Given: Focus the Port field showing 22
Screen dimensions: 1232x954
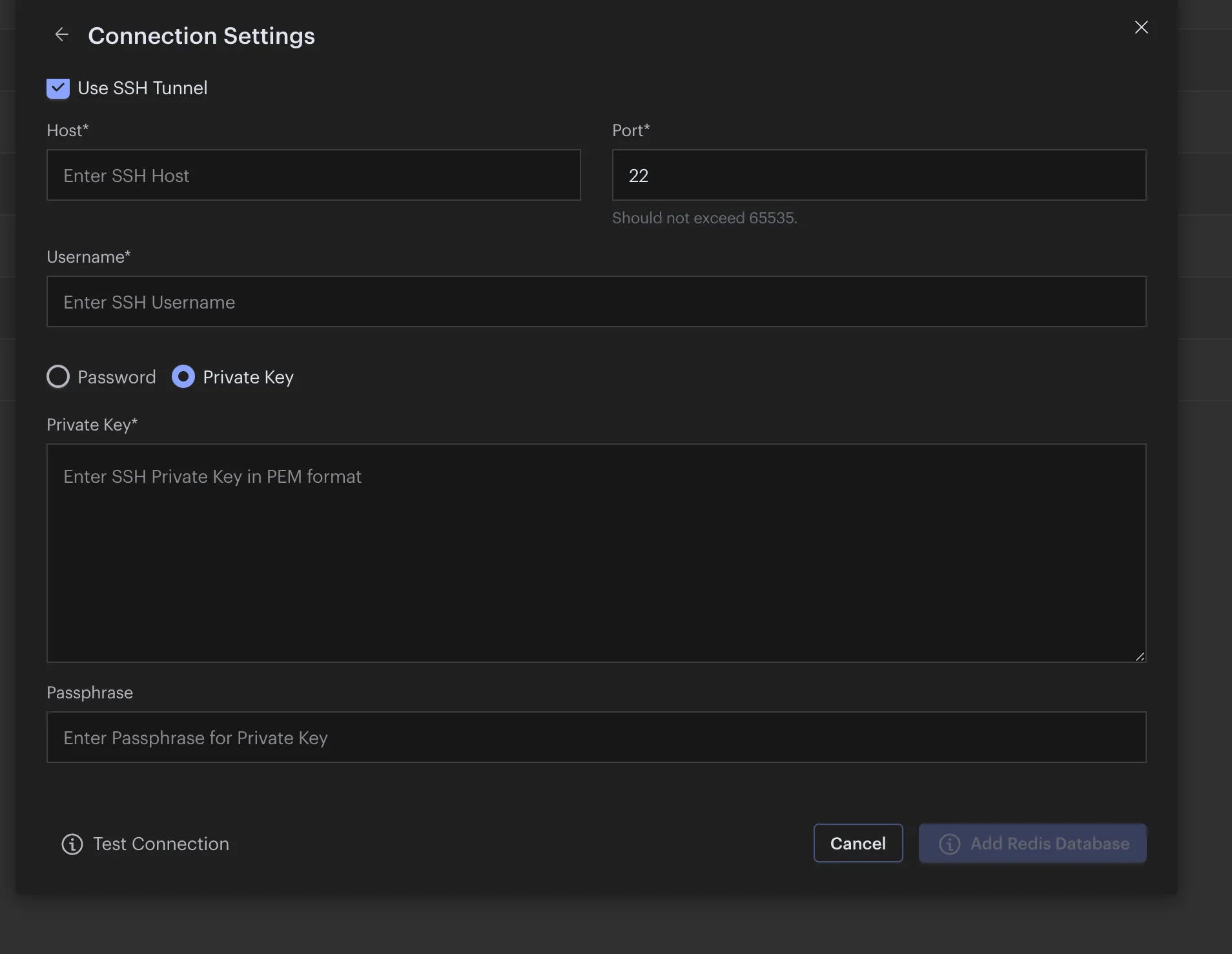Looking at the screenshot, I should pos(879,176).
